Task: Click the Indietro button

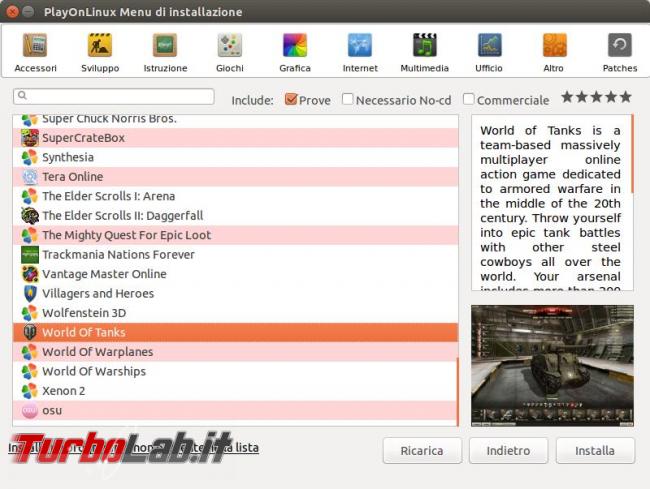Action: click(508, 450)
